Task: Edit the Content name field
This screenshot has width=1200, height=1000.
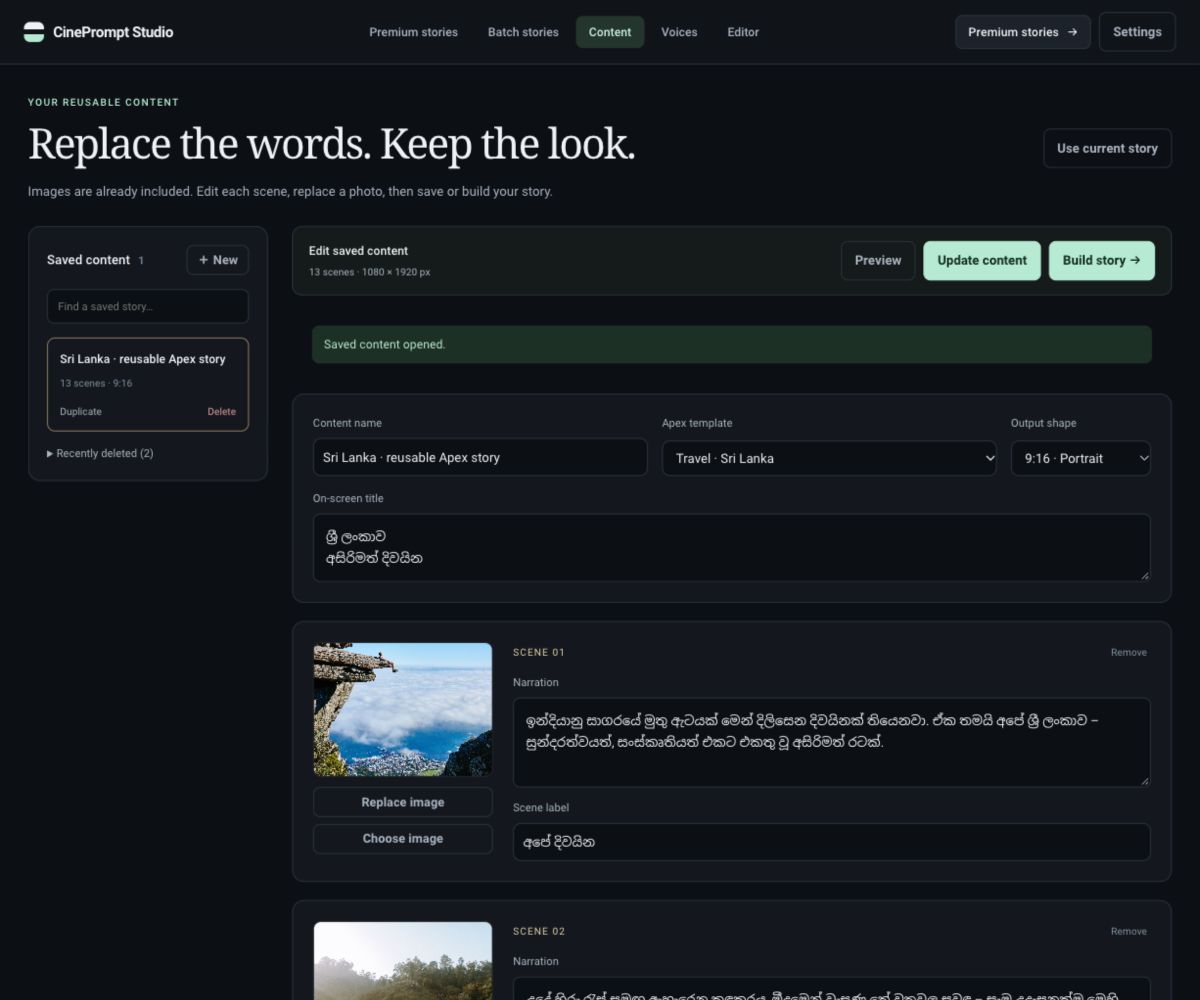Action: [x=480, y=458]
